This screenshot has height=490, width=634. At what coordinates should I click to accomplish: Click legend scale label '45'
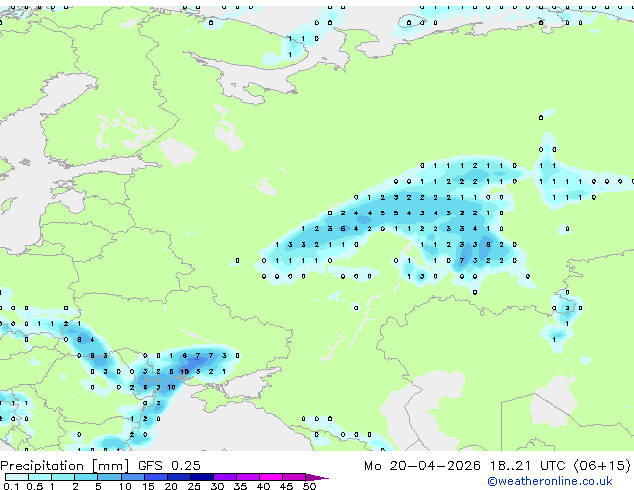point(286,486)
